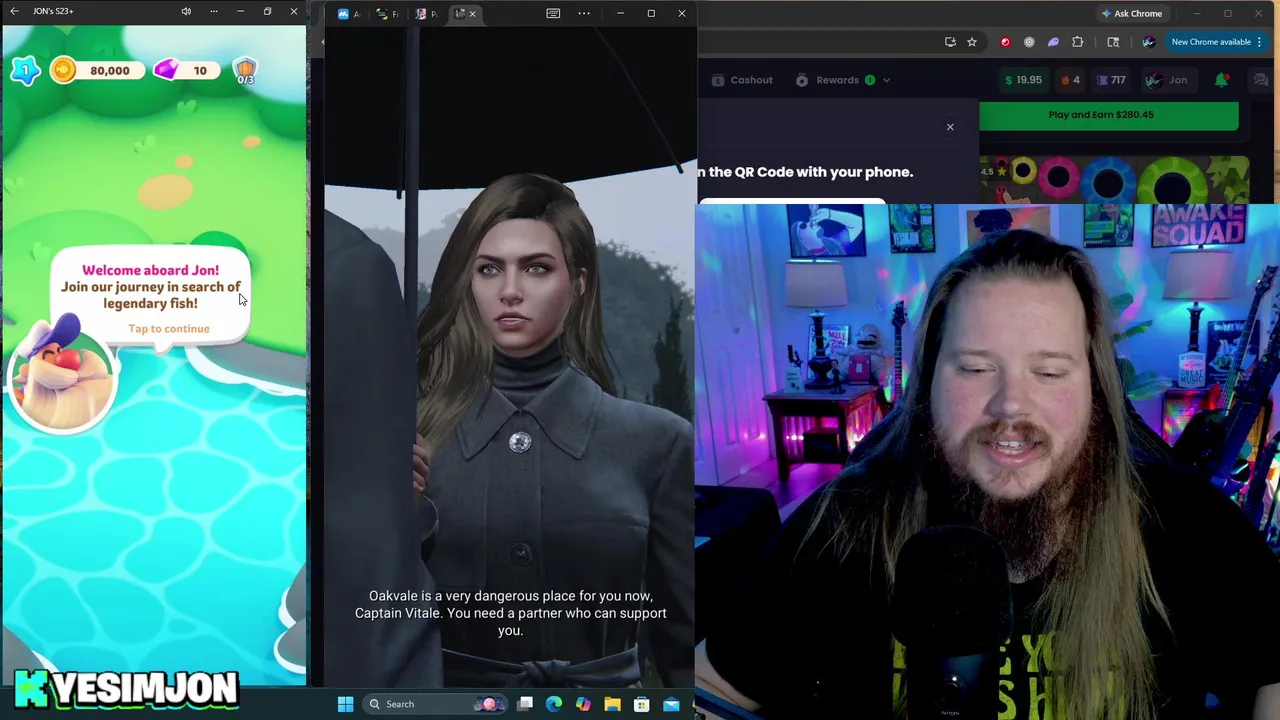Open the middle window's three-dot menu
1280x720 pixels.
(x=584, y=13)
